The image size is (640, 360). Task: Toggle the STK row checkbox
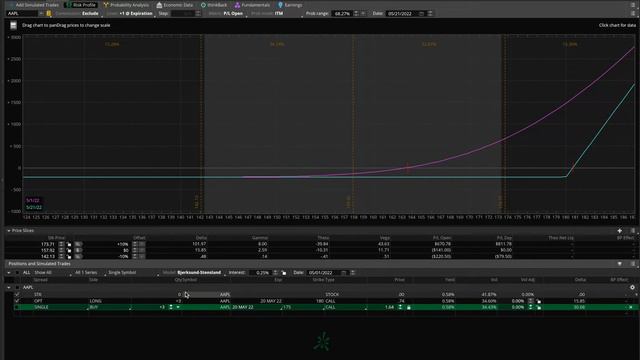[17, 294]
